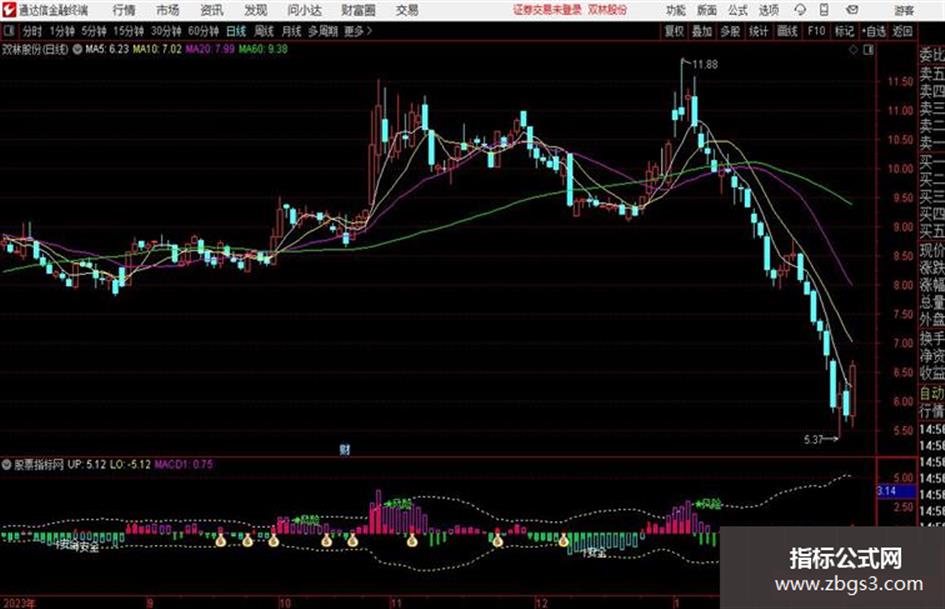Click the 复权 toolbar button
945x609 pixels.
pyautogui.click(x=674, y=31)
